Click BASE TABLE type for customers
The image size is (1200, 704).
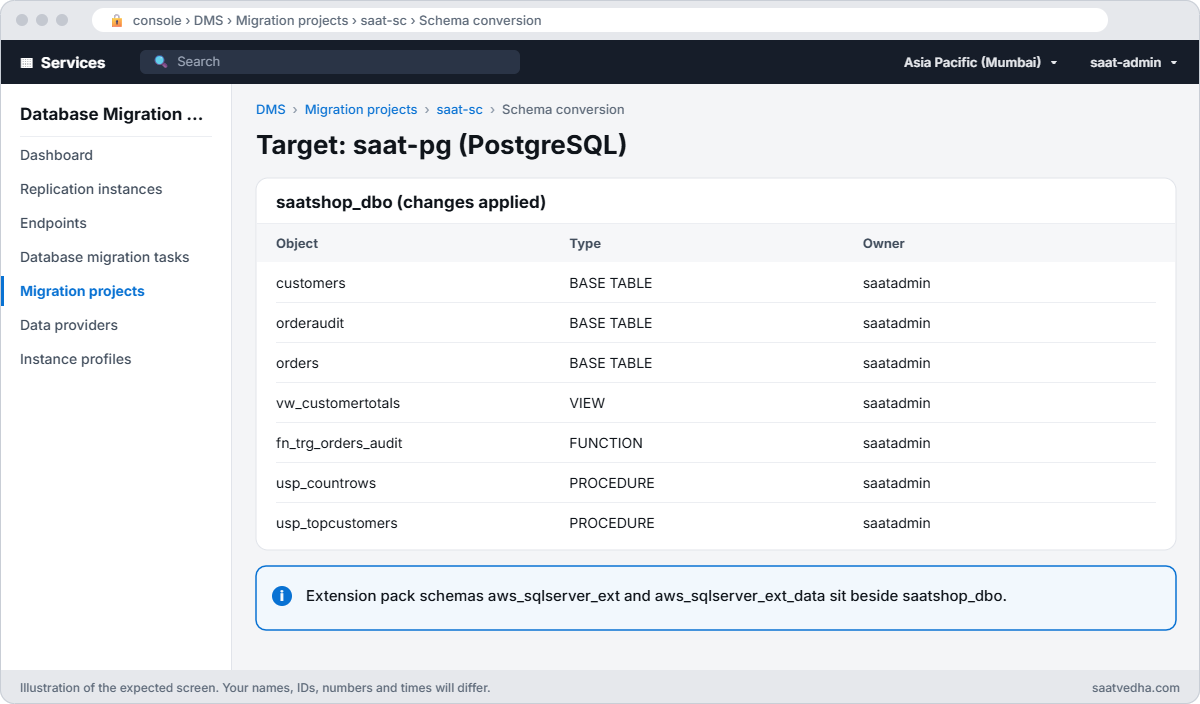[x=611, y=283]
